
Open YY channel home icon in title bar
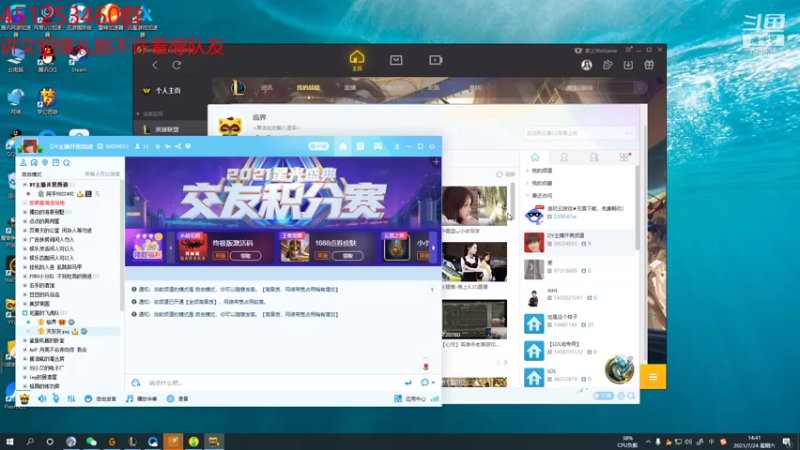click(x=343, y=146)
